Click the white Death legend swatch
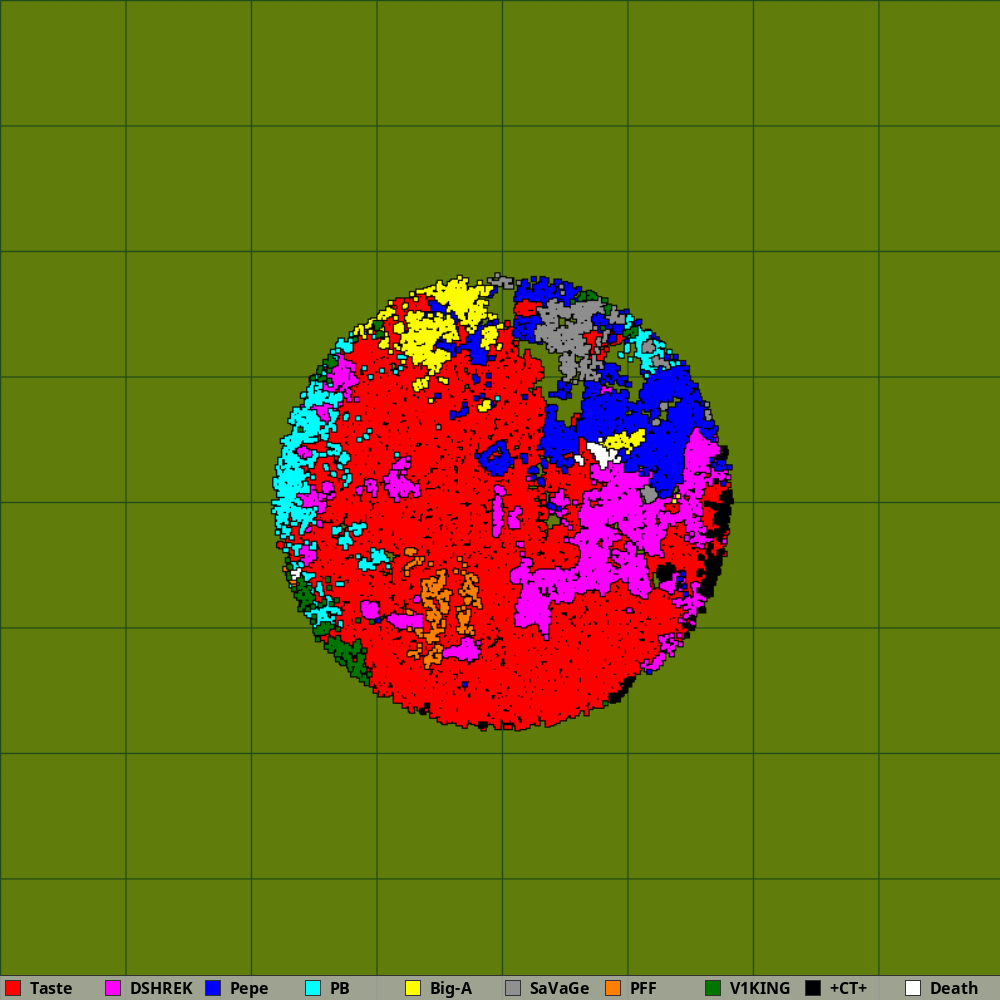 tap(913, 988)
